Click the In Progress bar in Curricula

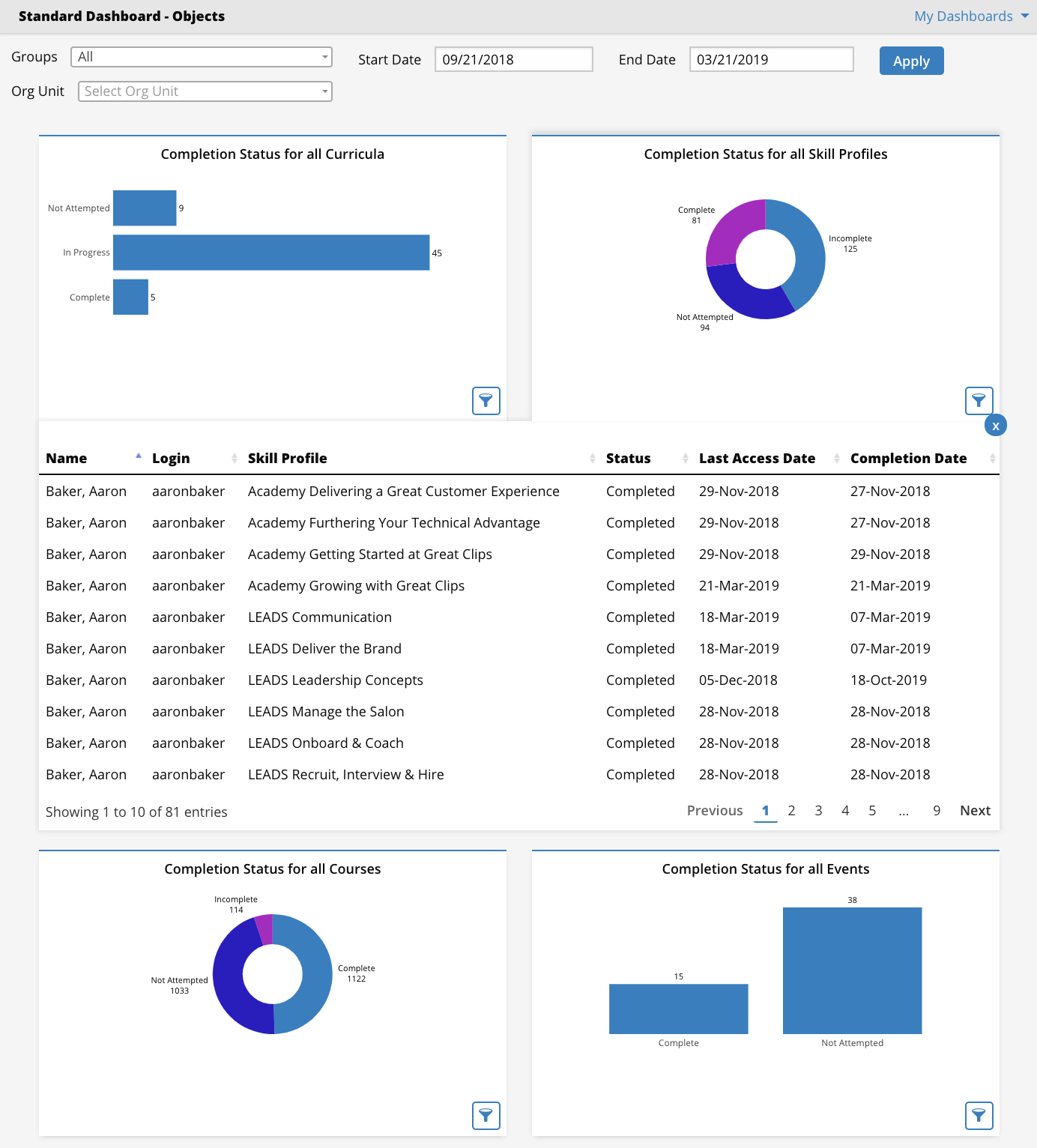pos(271,253)
